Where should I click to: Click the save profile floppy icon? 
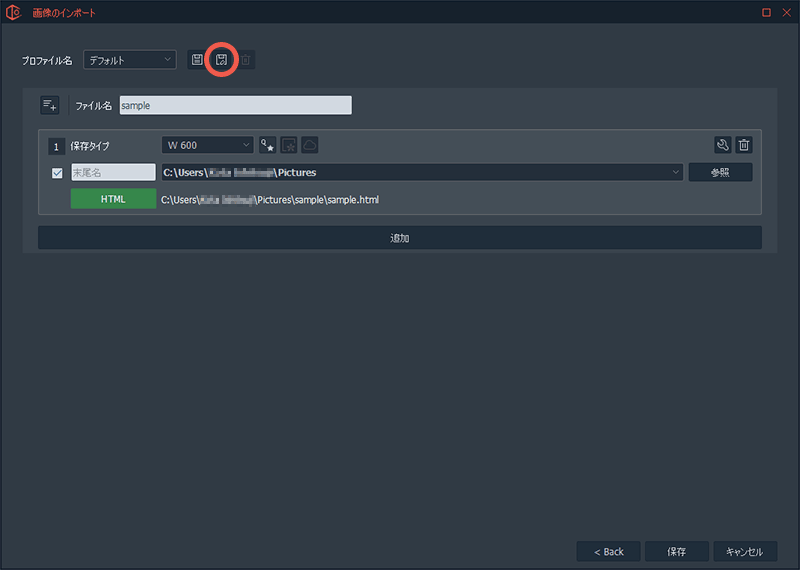pyautogui.click(x=197, y=60)
